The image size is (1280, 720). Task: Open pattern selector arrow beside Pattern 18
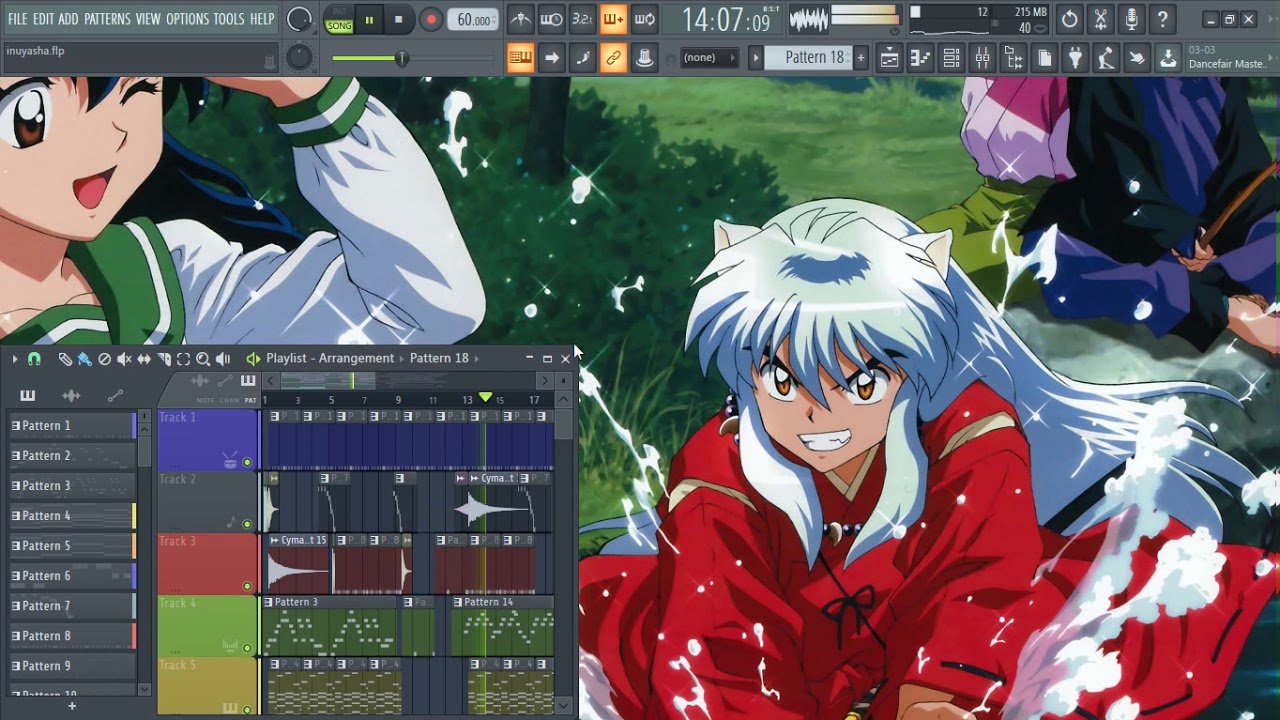click(x=757, y=58)
